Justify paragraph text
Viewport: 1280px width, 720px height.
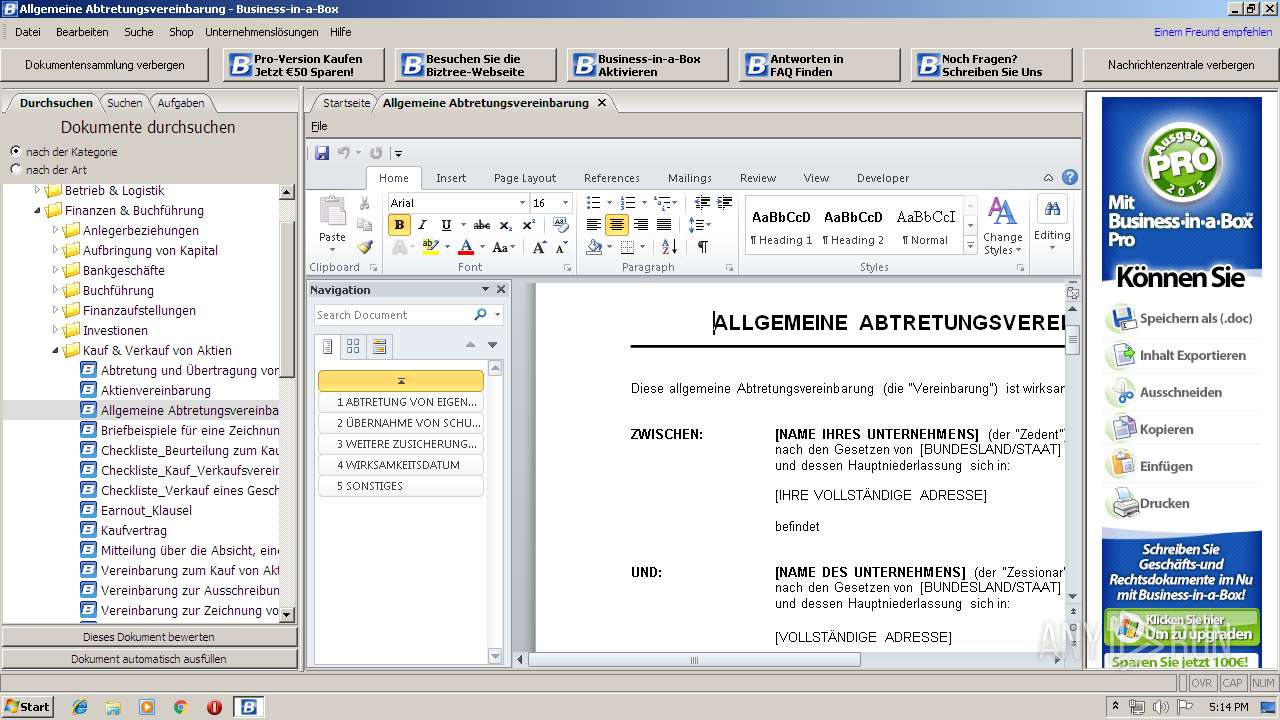coord(663,225)
